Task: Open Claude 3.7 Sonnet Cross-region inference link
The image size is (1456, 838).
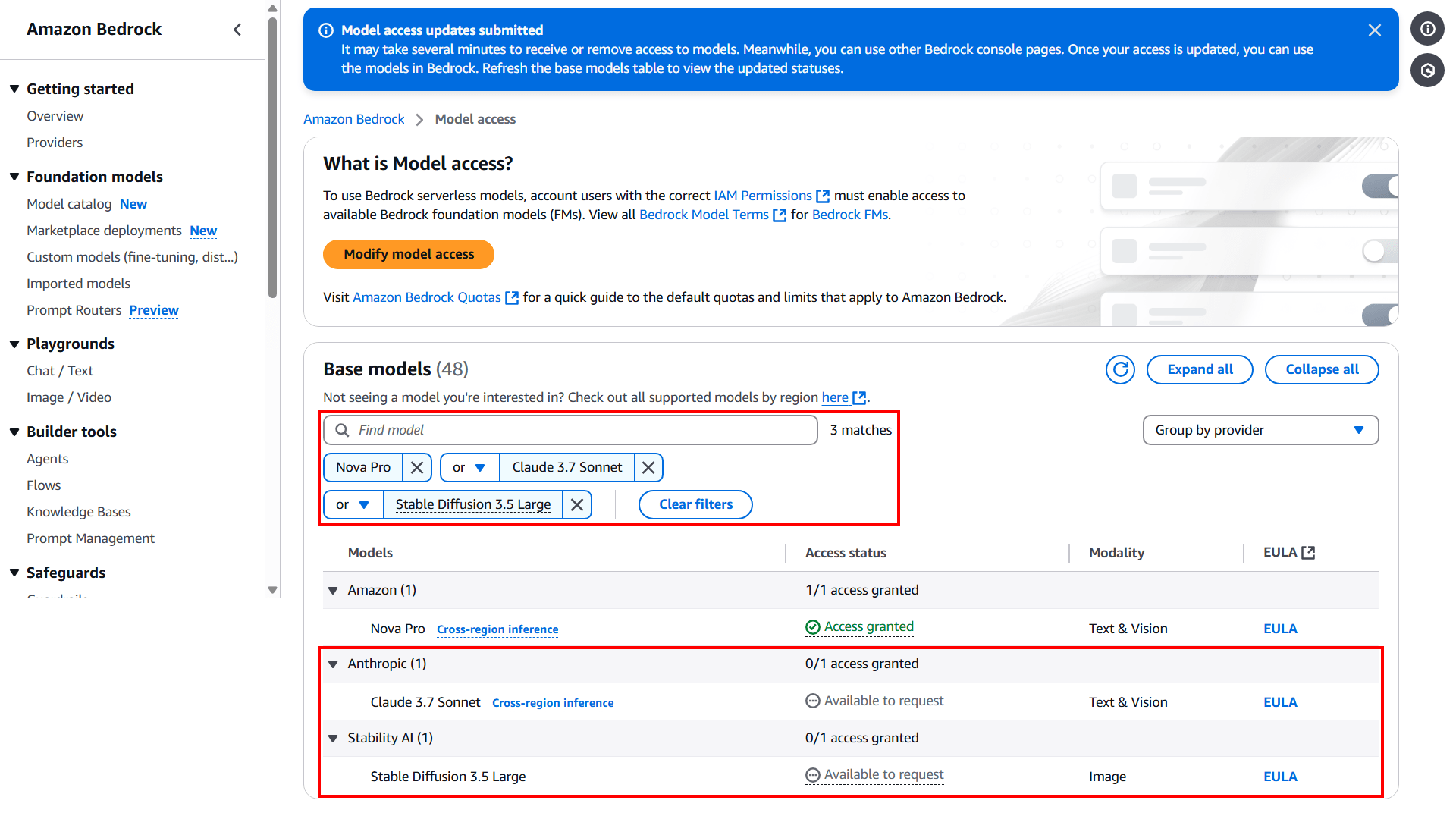Action: [553, 703]
